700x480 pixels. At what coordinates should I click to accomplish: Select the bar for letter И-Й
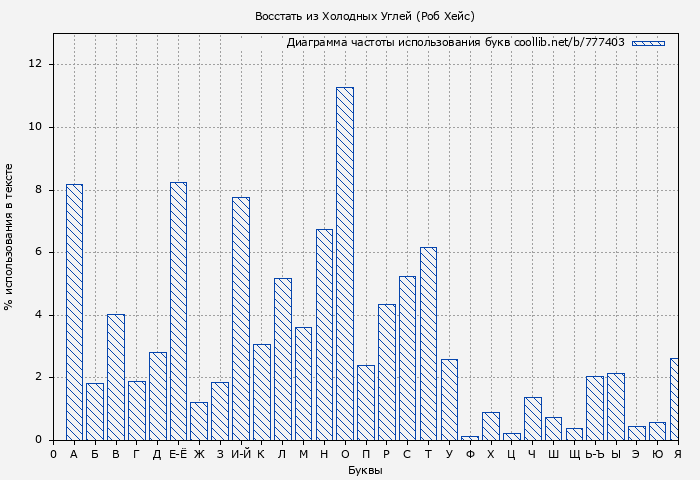click(x=240, y=318)
